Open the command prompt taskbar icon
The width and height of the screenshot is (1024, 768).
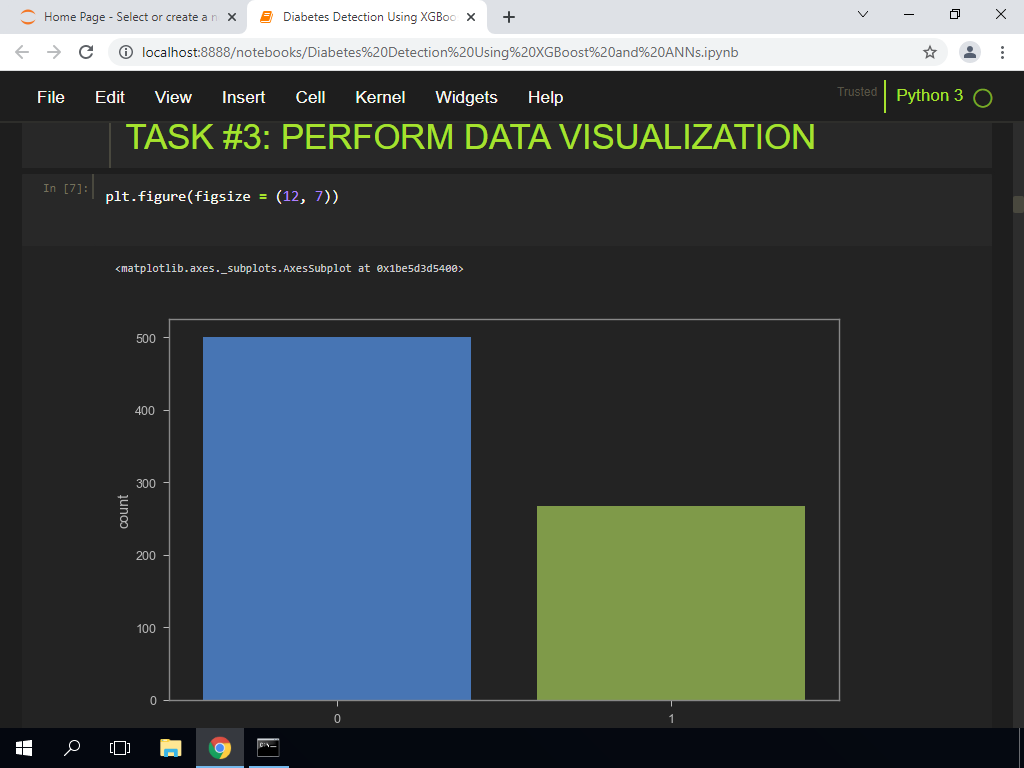pyautogui.click(x=268, y=748)
